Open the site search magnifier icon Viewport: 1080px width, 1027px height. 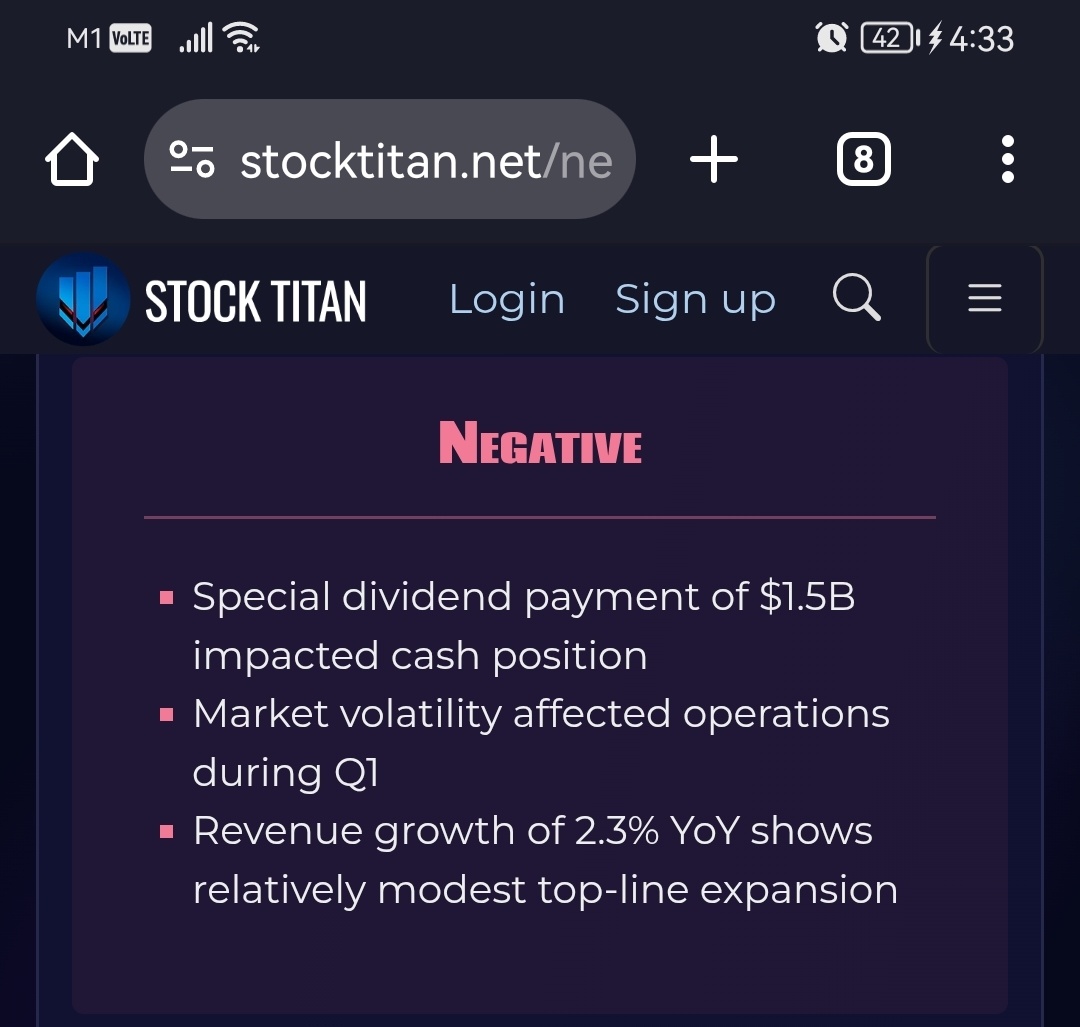tap(856, 298)
